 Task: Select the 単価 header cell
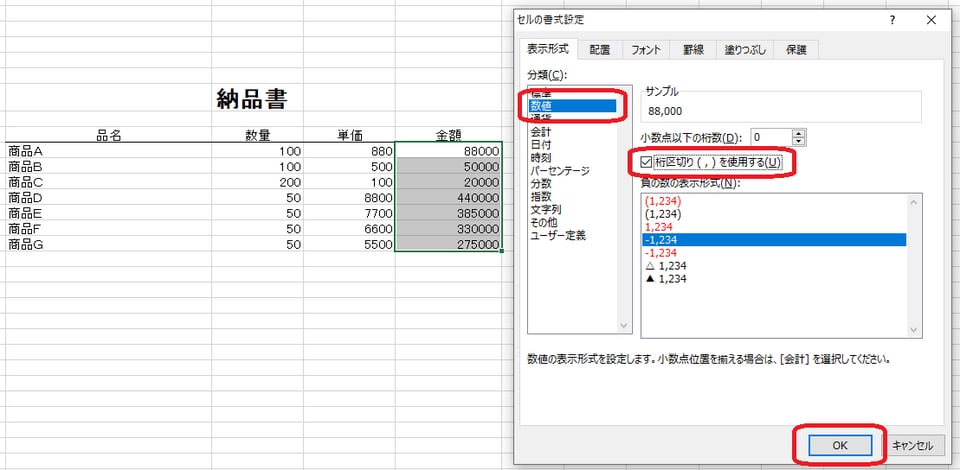(x=349, y=135)
